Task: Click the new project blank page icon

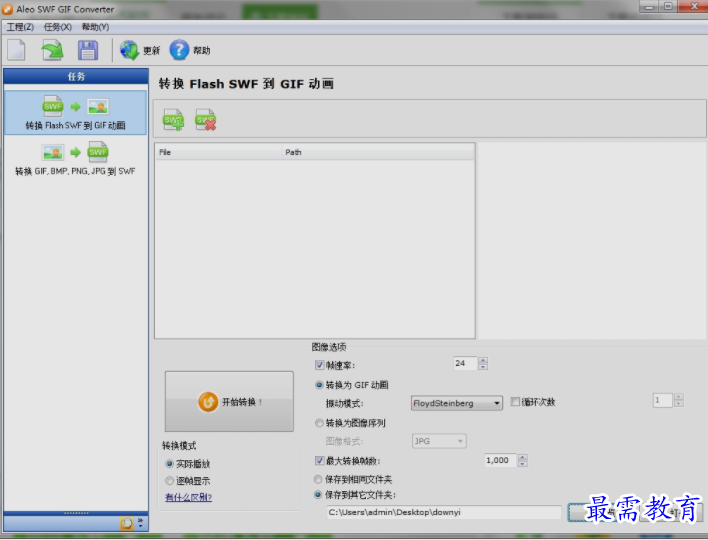Action: 16,50
